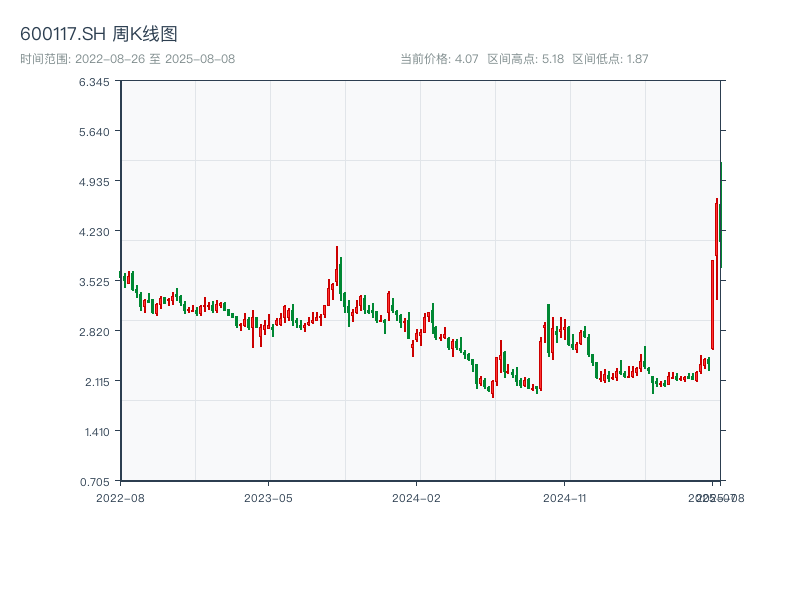Click the 区间低点 1.87 label
Viewport: 800px width, 600px height.
point(610,59)
